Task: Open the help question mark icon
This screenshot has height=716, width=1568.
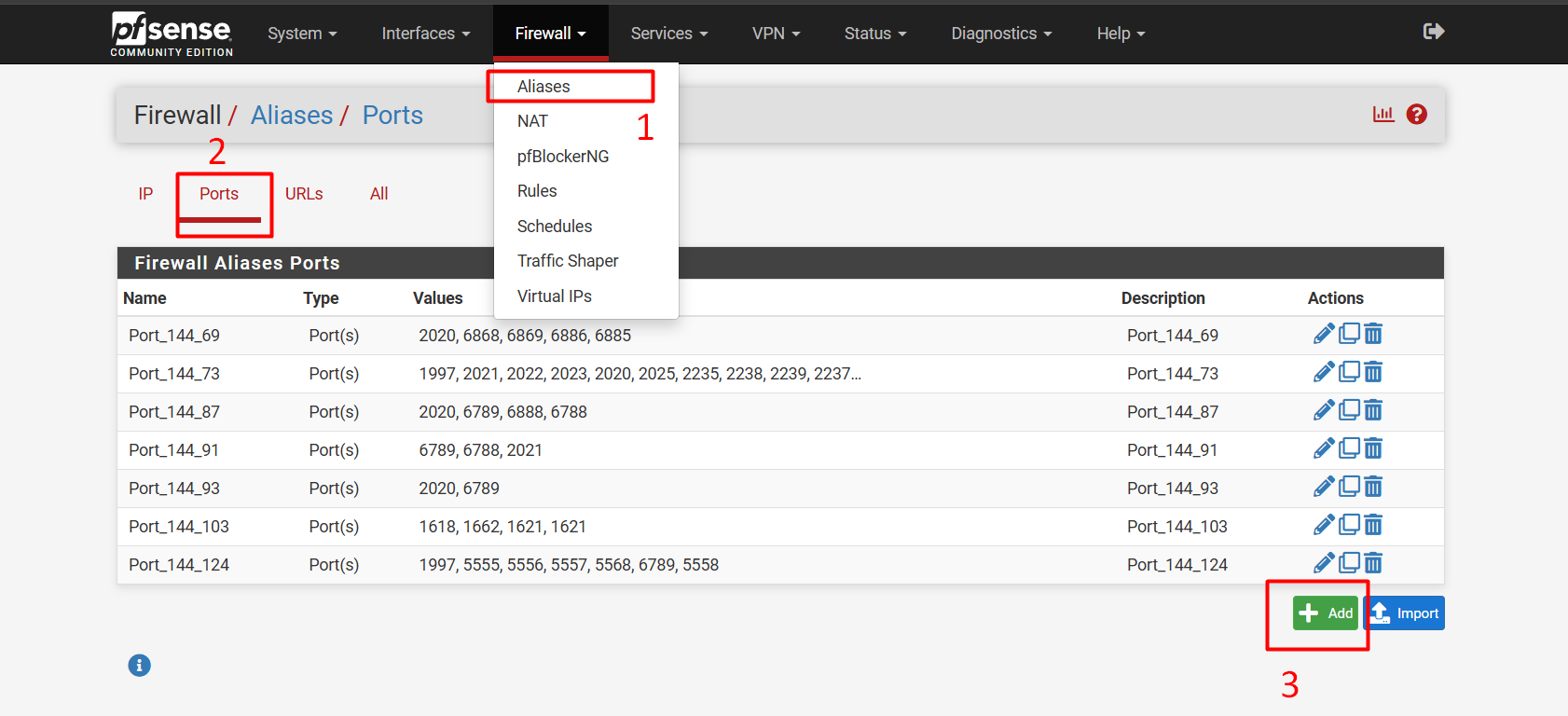Action: coord(1416,115)
